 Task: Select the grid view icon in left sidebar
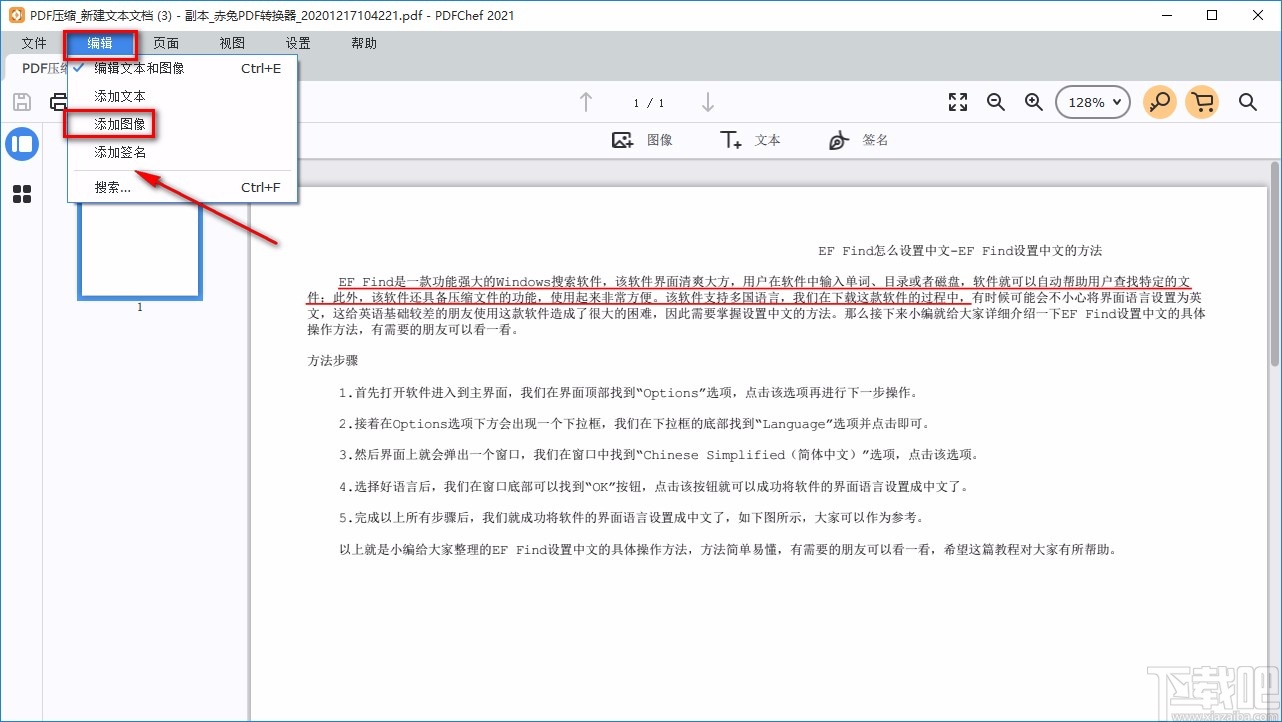click(x=22, y=194)
